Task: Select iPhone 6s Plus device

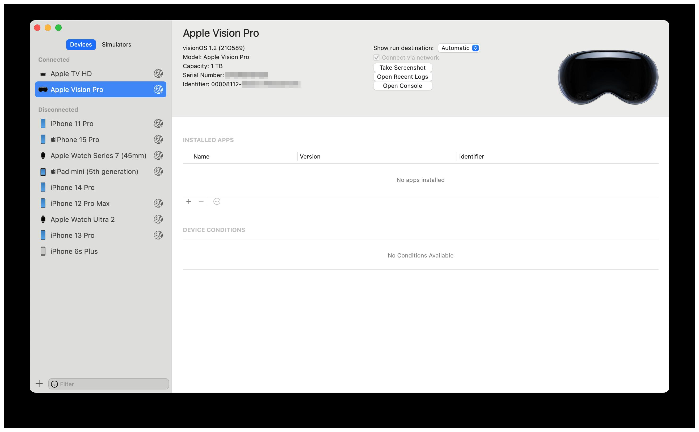Action: pos(100,251)
